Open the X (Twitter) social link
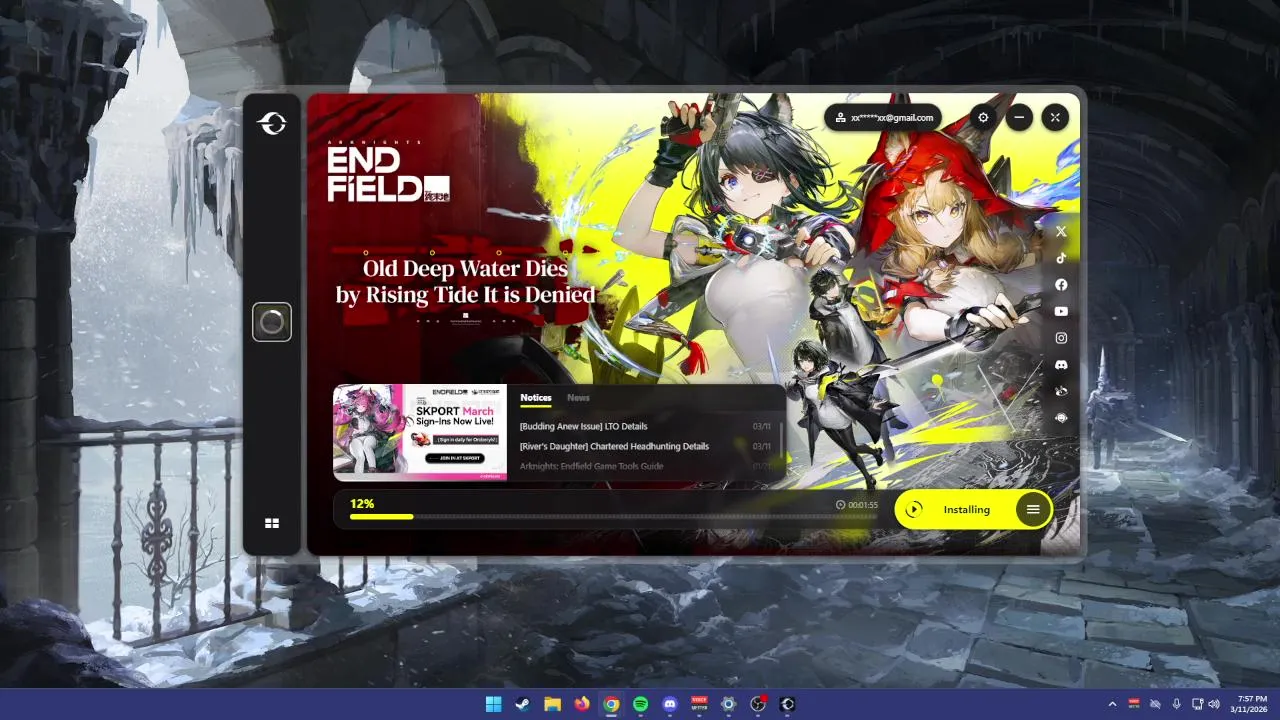Image resolution: width=1280 pixels, height=720 pixels. point(1061,231)
